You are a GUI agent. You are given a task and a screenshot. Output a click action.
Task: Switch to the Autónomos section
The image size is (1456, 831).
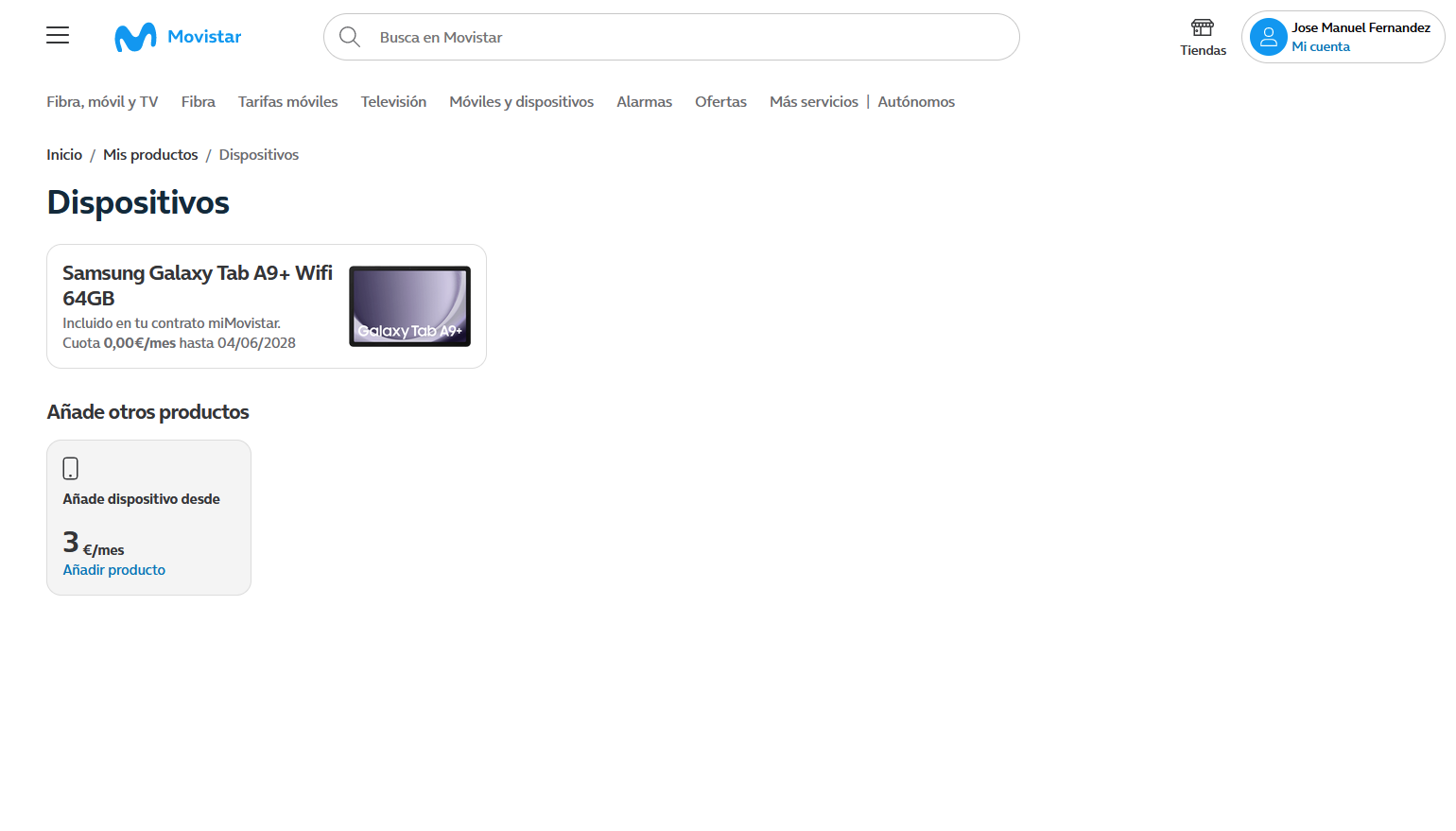coord(916,101)
